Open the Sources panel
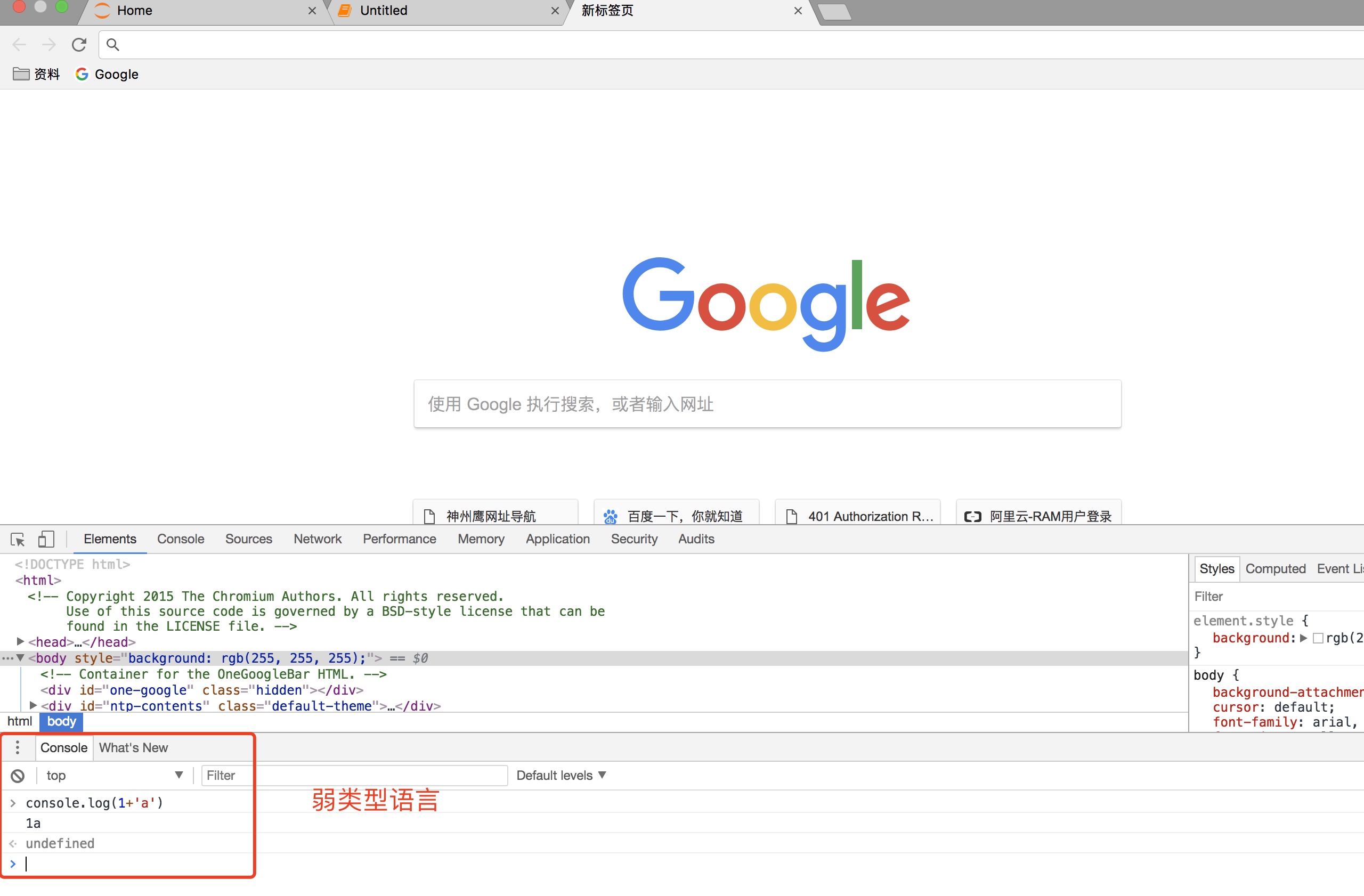 [249, 539]
